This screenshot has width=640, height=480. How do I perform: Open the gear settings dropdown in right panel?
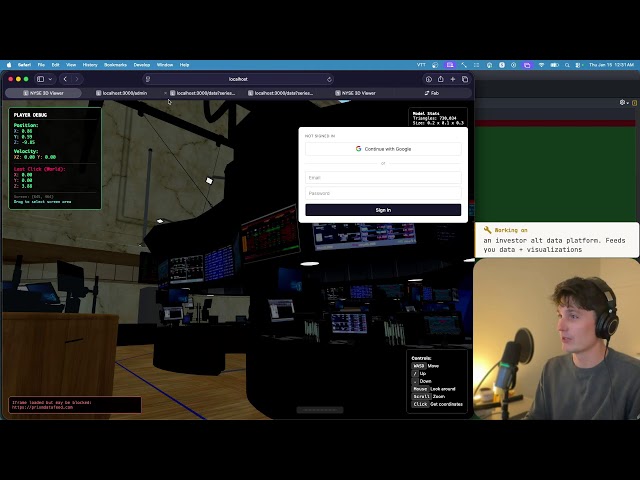click(623, 102)
